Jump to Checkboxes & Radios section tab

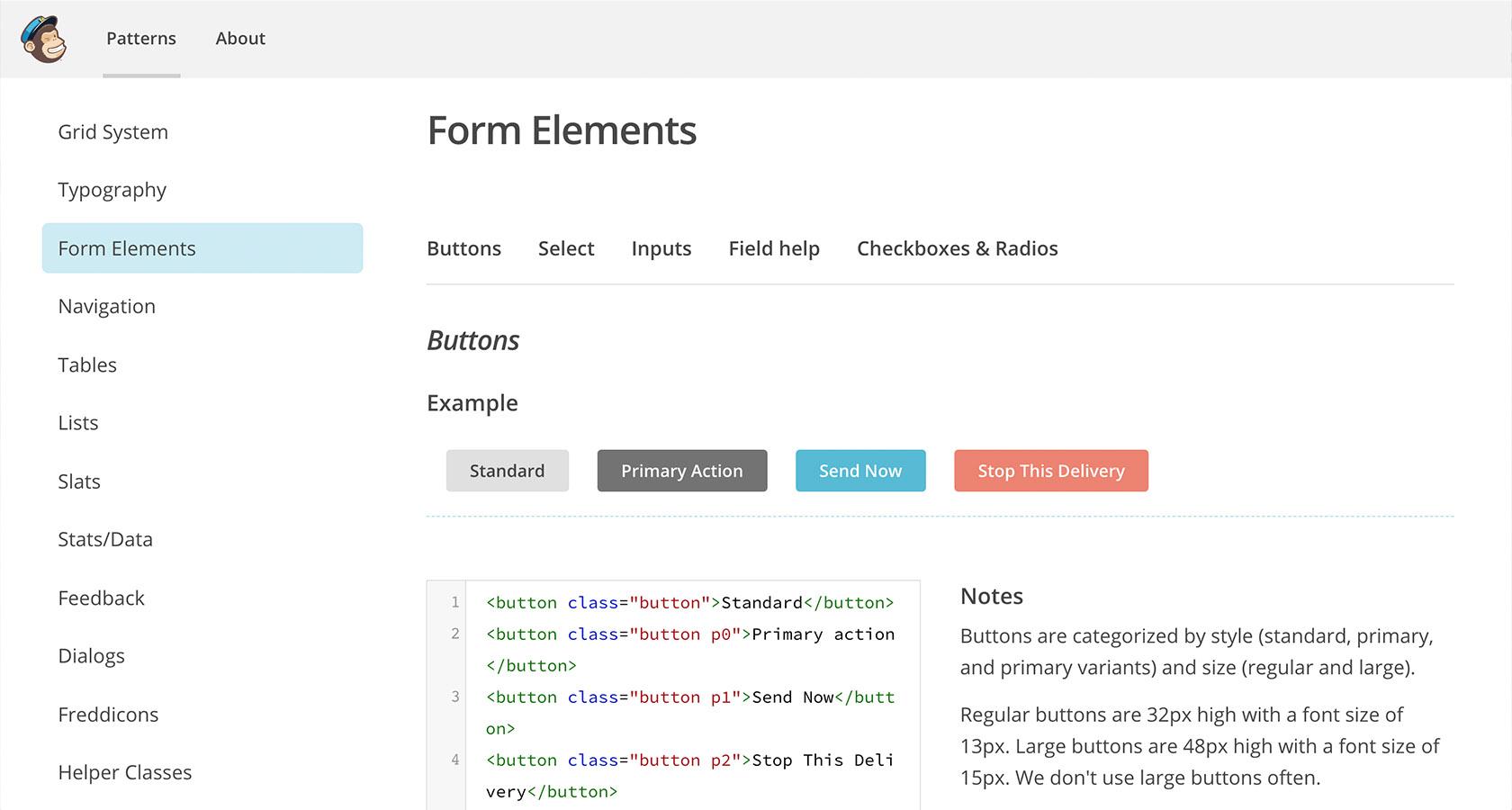pyautogui.click(x=958, y=248)
